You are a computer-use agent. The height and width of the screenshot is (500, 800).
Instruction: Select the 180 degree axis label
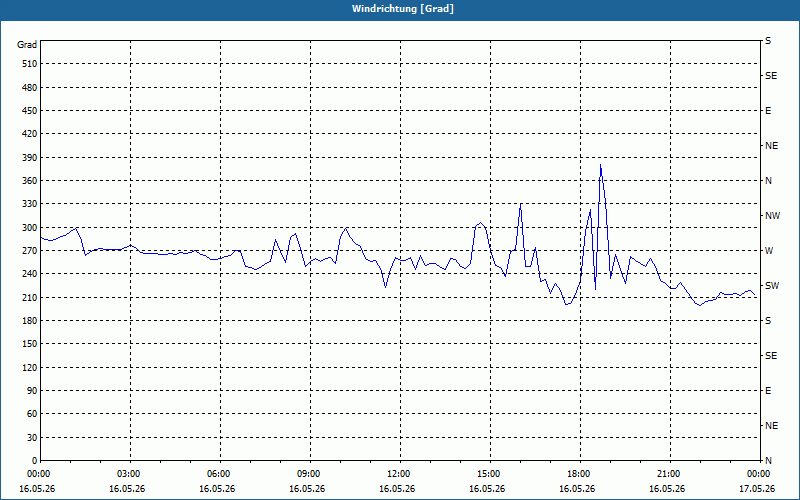point(29,321)
